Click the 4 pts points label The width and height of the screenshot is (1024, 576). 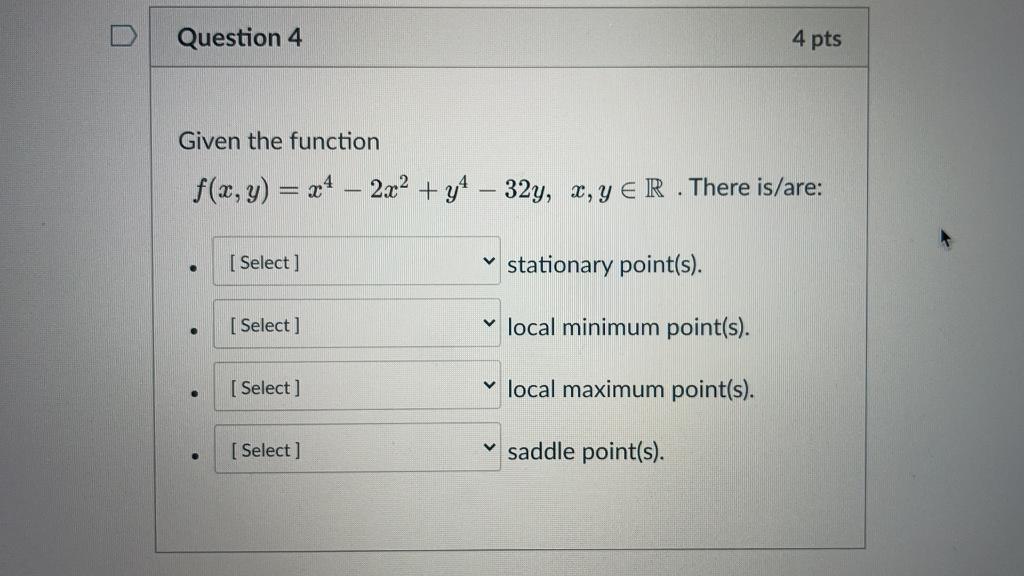pos(818,38)
